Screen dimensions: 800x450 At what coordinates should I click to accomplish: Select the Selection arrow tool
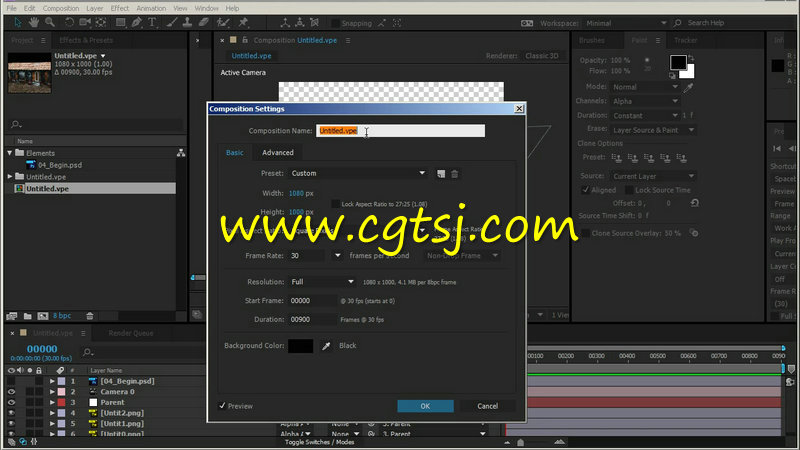(x=17, y=22)
